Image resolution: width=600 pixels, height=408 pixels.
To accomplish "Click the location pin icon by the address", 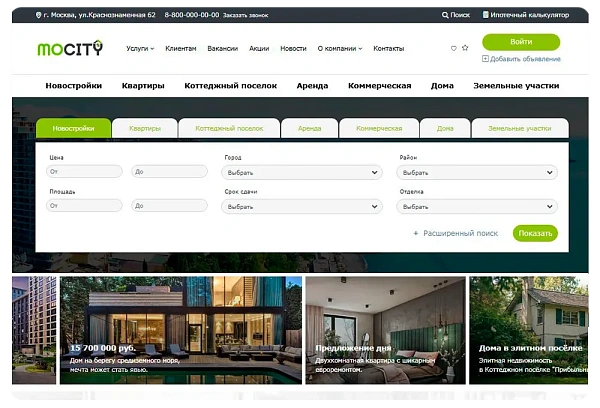I will point(38,15).
